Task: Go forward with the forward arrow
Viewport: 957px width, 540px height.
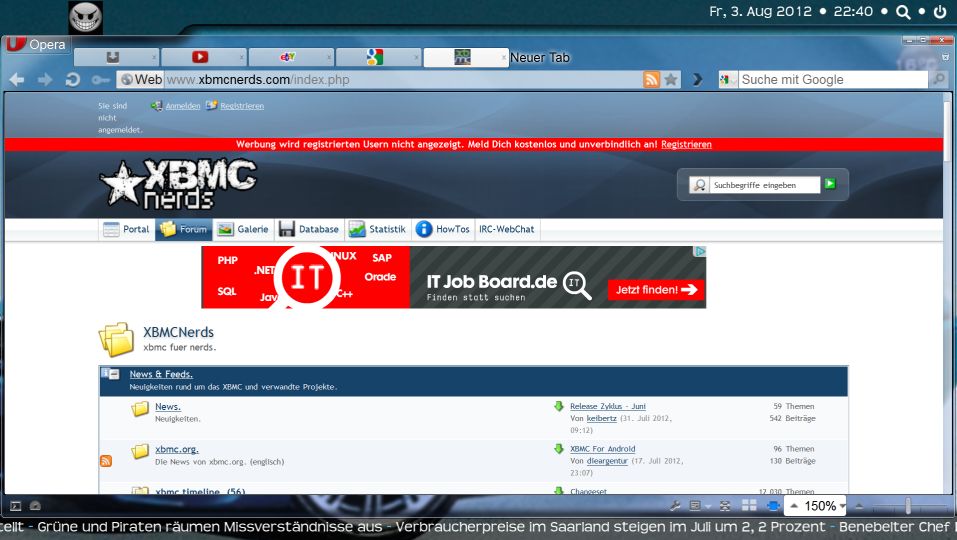Action: 45,79
